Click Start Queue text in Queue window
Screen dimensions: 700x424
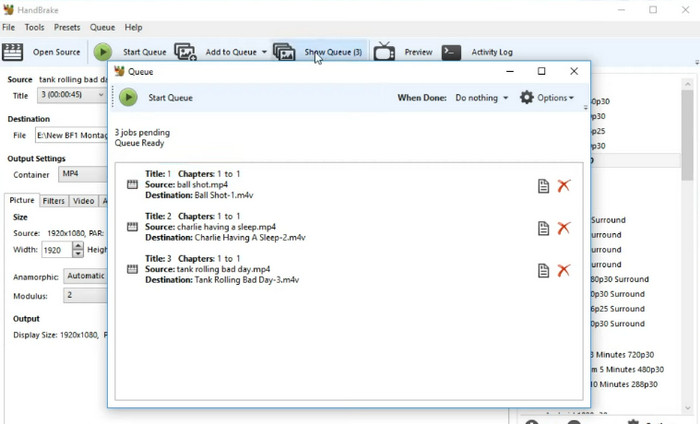click(x=171, y=98)
